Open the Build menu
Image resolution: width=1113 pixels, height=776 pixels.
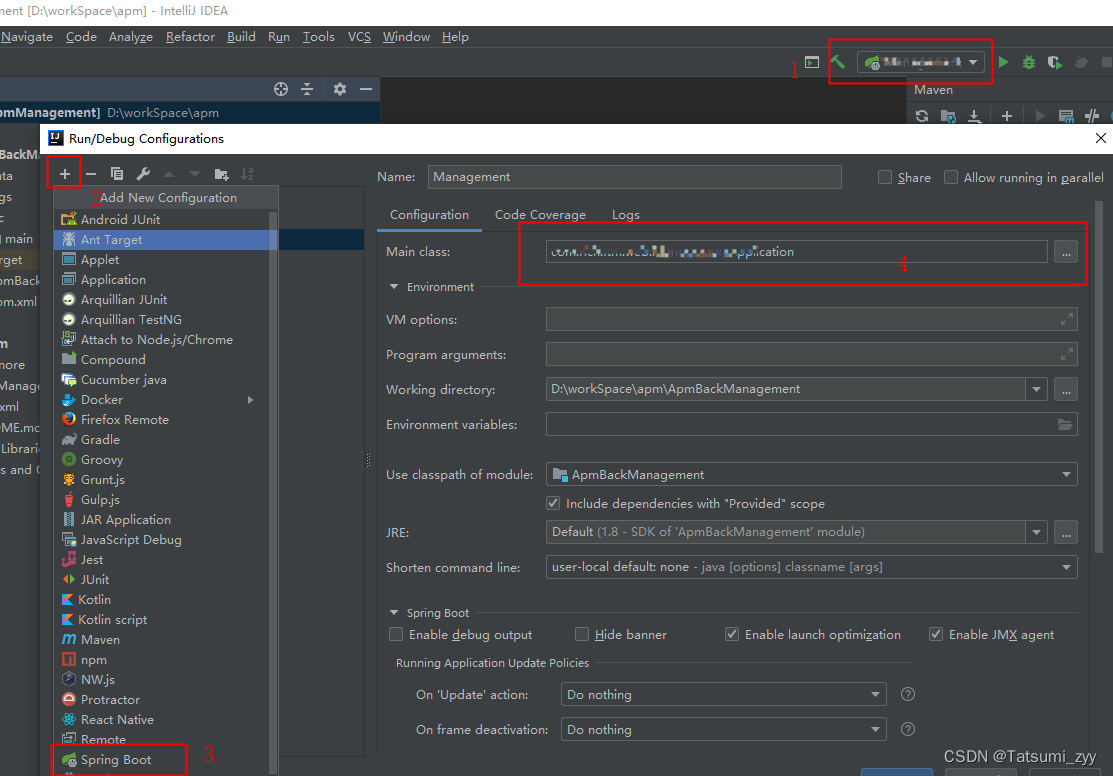pyautogui.click(x=241, y=37)
